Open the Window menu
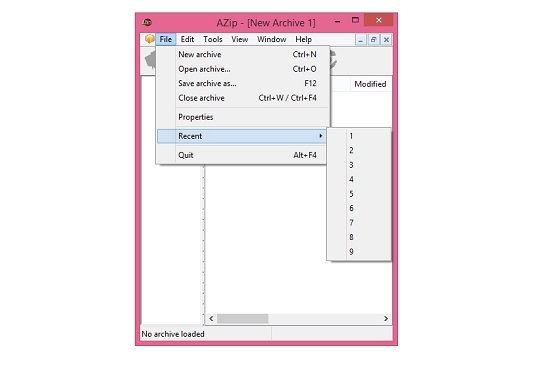550x365 pixels. [x=271, y=39]
